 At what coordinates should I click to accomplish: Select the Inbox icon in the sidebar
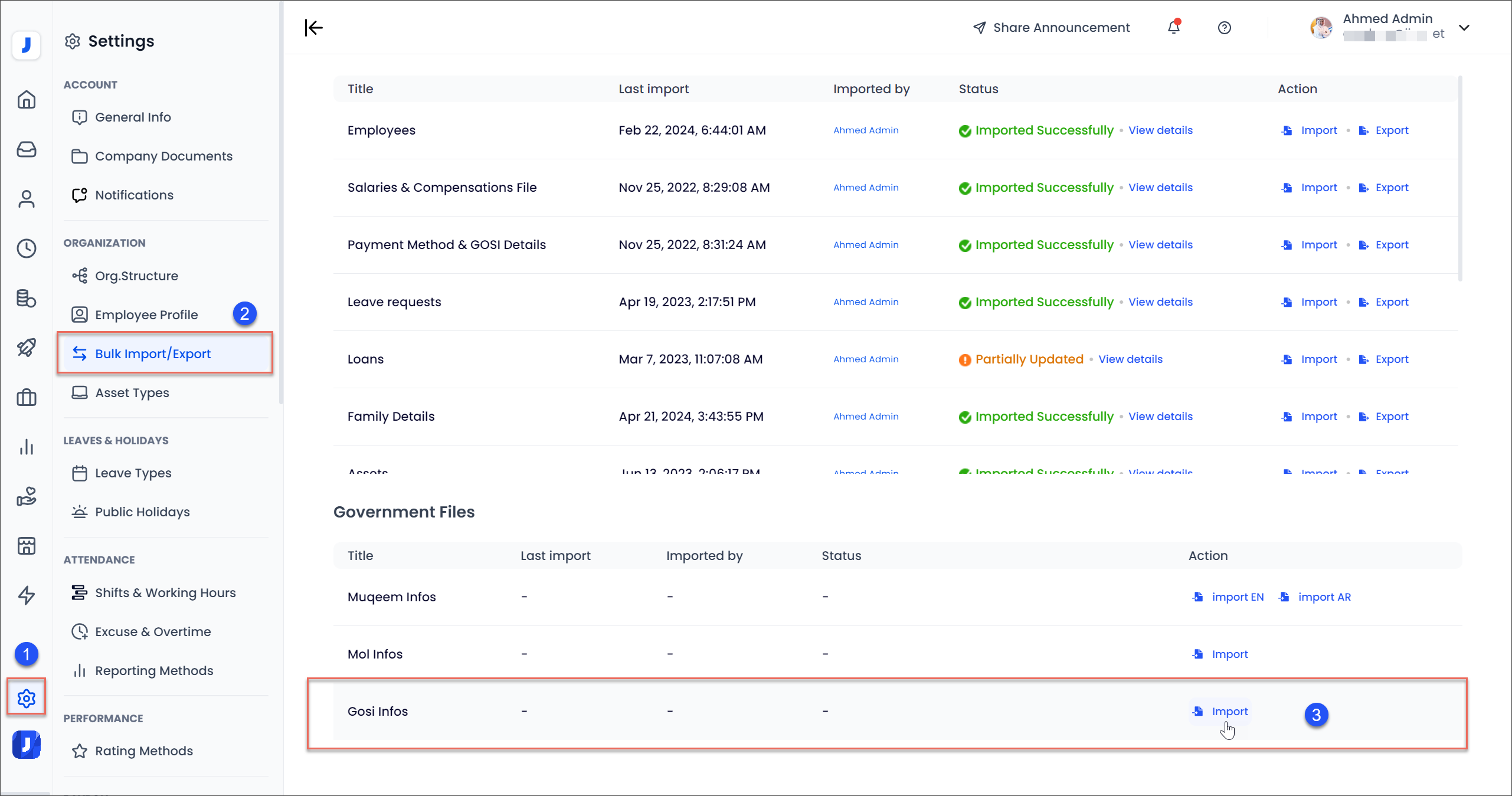tap(27, 149)
